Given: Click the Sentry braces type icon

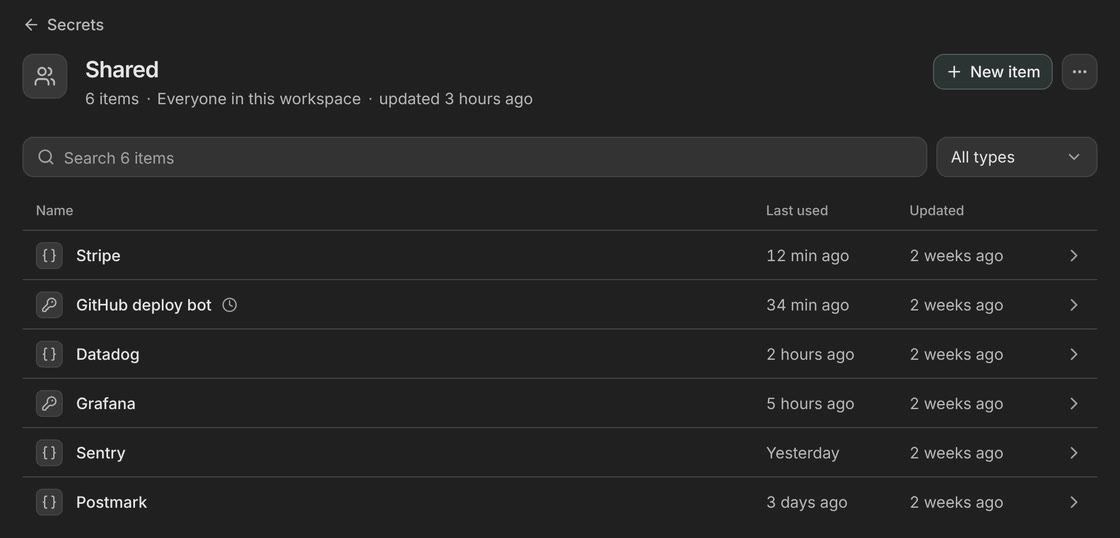Looking at the screenshot, I should [x=49, y=453].
